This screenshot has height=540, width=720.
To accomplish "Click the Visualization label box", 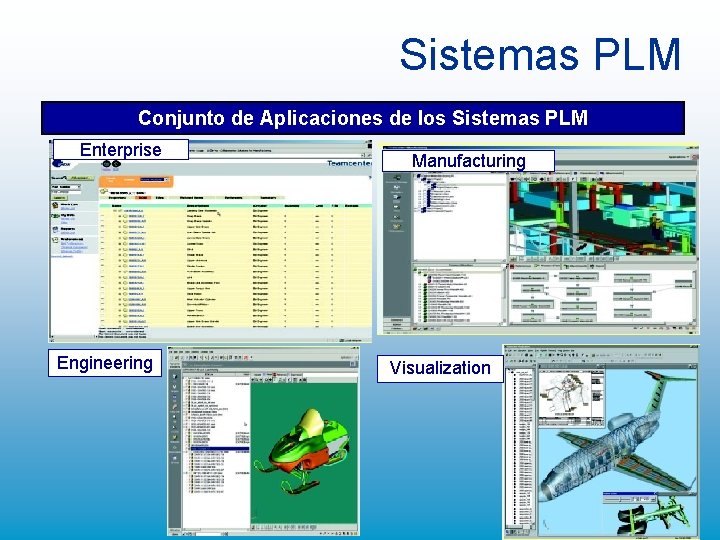I will (x=440, y=368).
